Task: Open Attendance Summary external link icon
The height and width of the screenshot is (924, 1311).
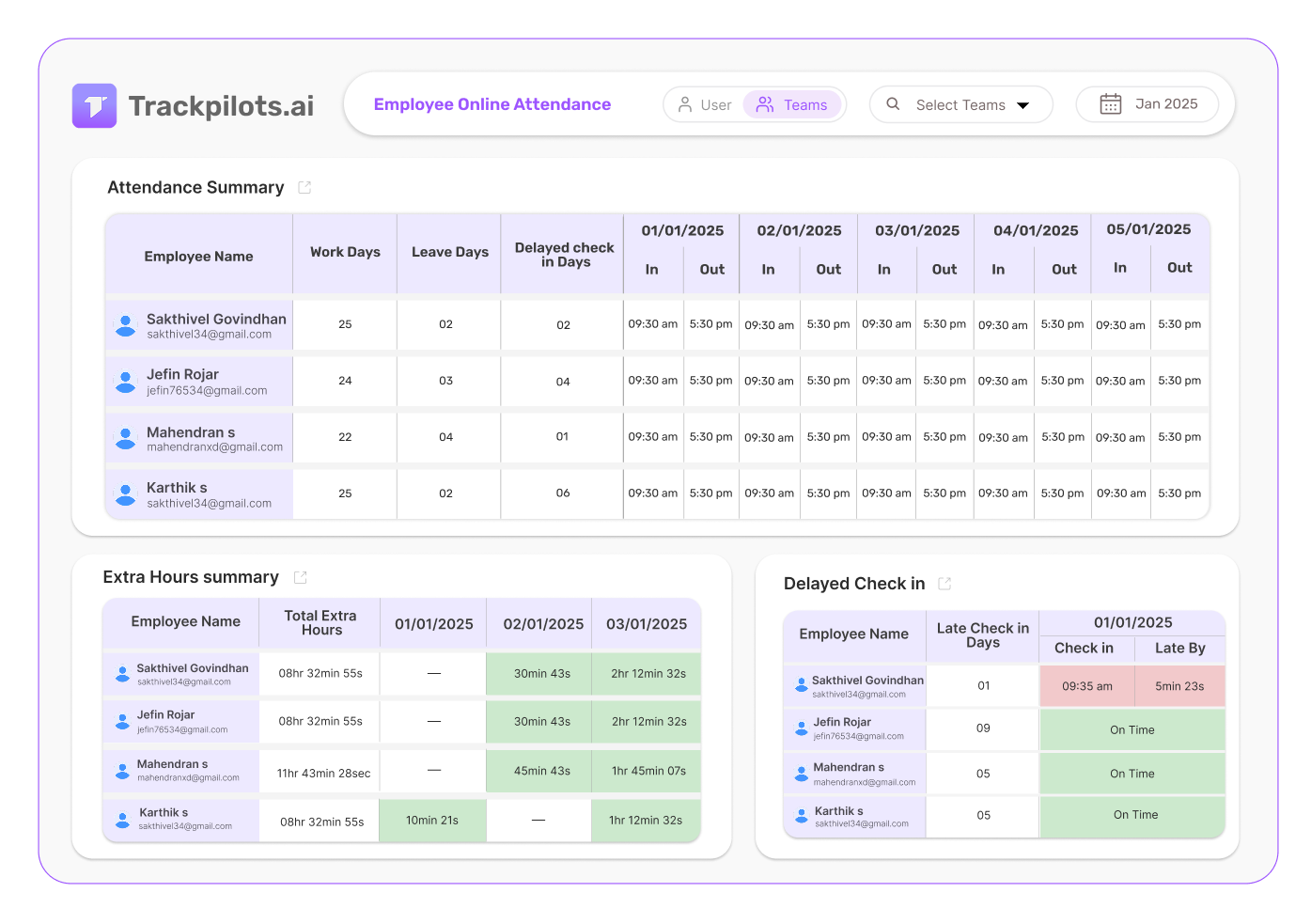Action: [x=304, y=188]
